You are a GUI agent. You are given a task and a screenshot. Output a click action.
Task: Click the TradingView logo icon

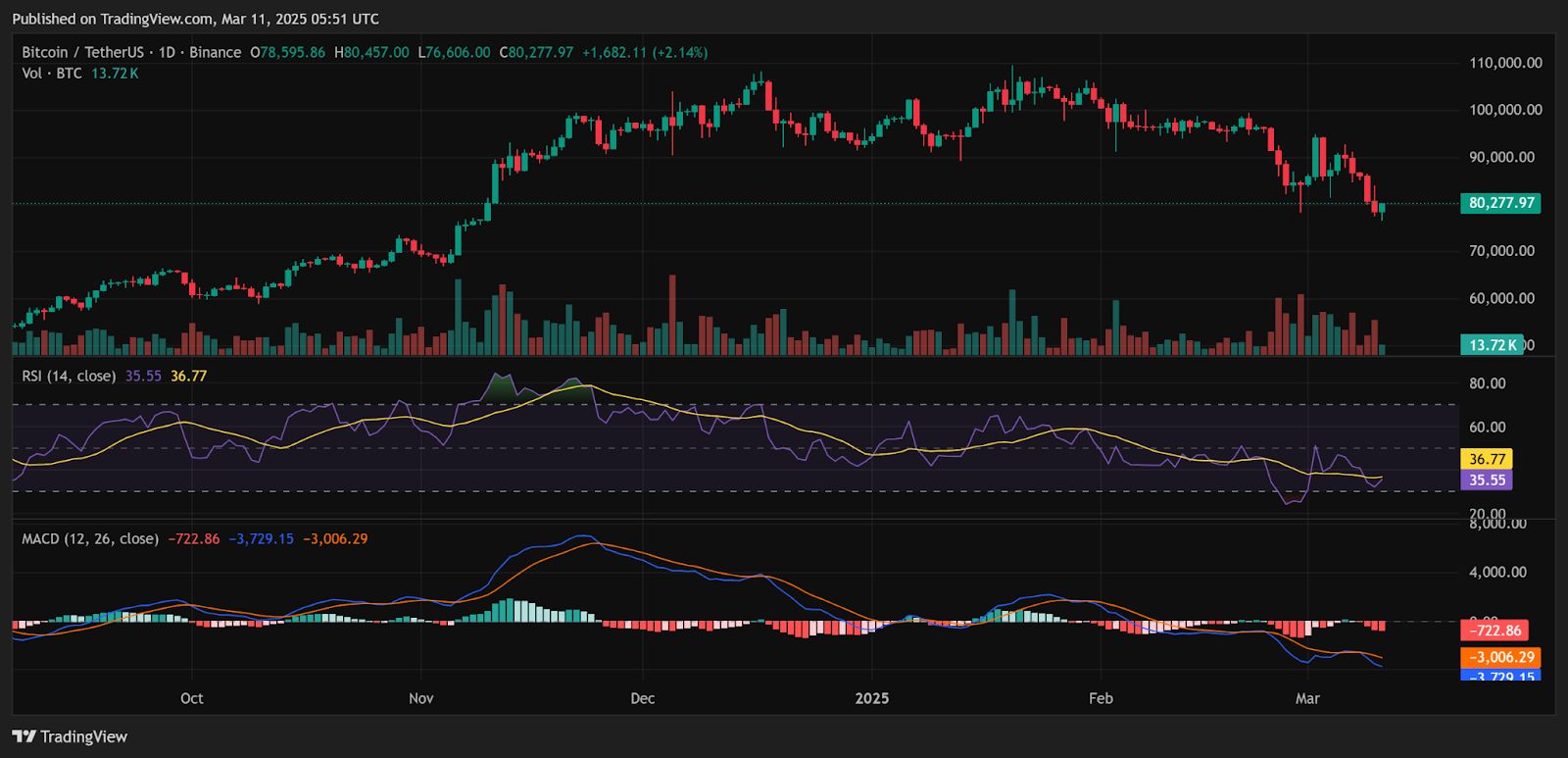(24, 736)
